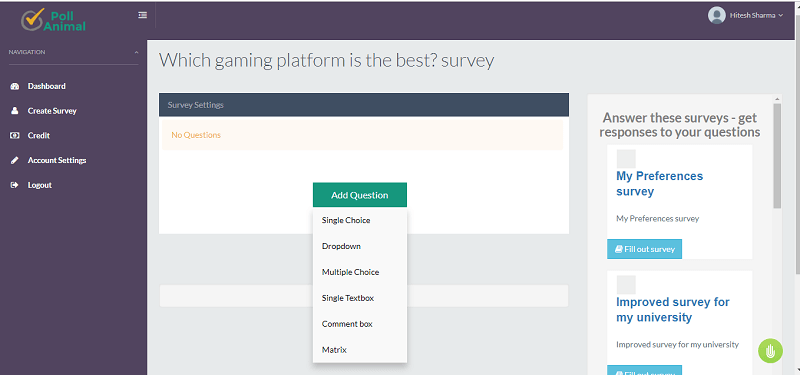This screenshot has height=375, width=800.
Task: Click the Survey Settings panel header
Action: tap(364, 105)
